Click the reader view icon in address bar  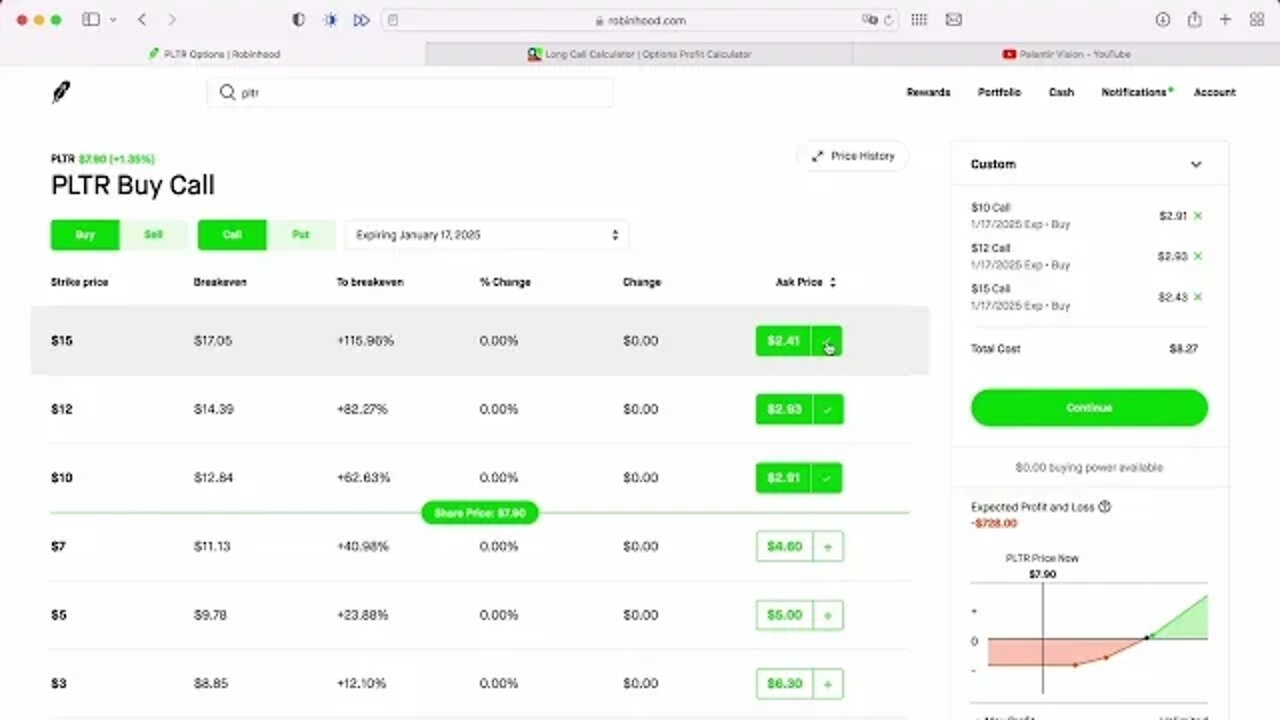click(x=393, y=20)
